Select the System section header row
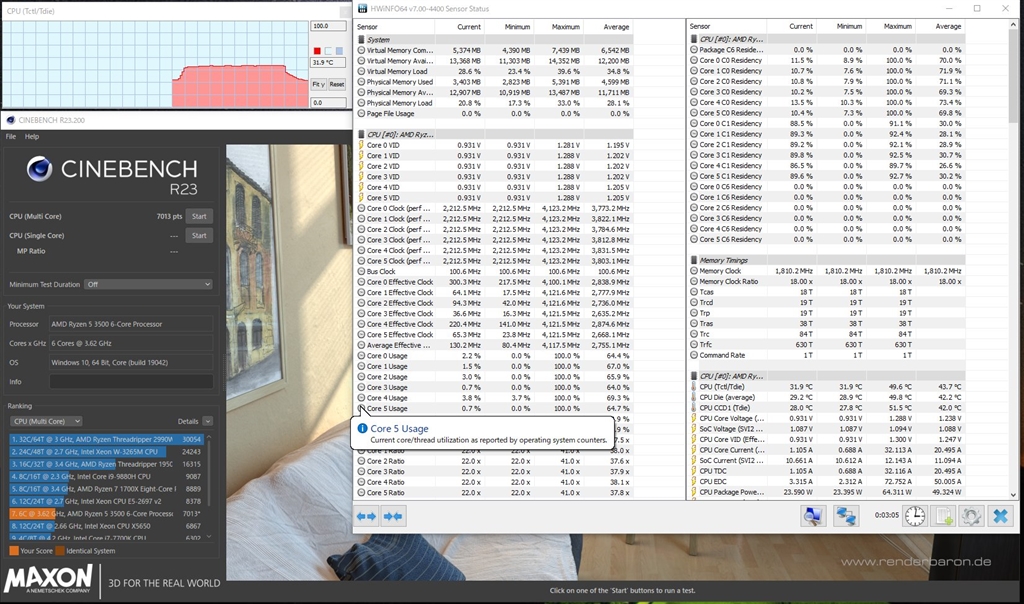The width and height of the screenshot is (1024, 604). click(494, 40)
